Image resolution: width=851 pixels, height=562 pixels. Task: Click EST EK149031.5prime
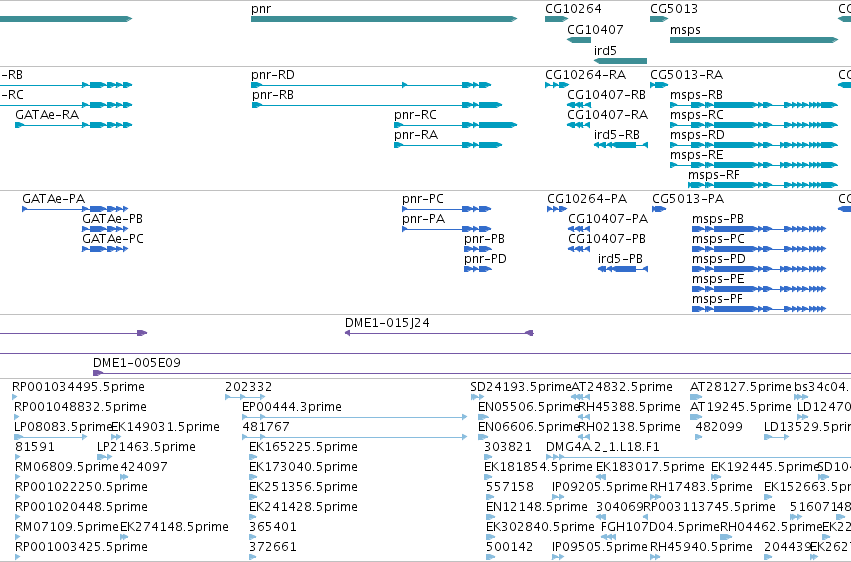(x=165, y=427)
